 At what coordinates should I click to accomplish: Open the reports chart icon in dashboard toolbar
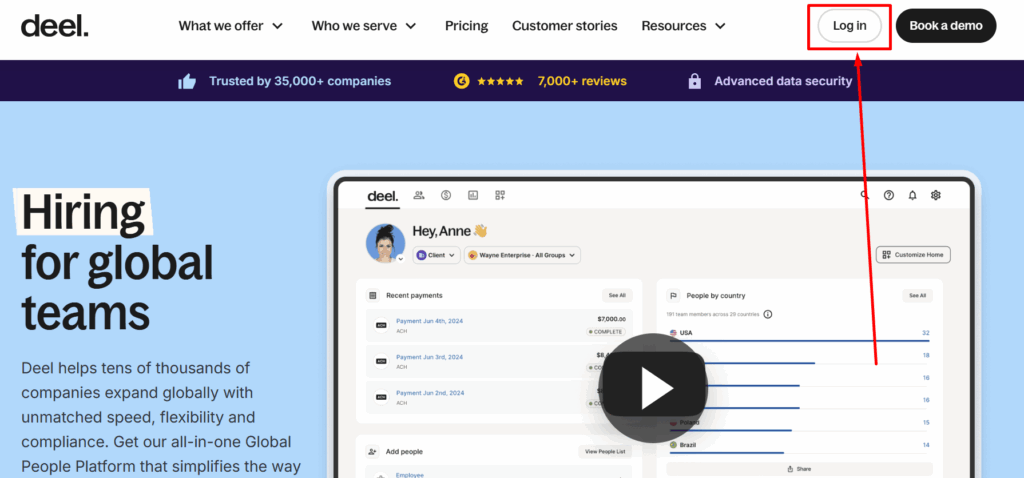point(473,195)
